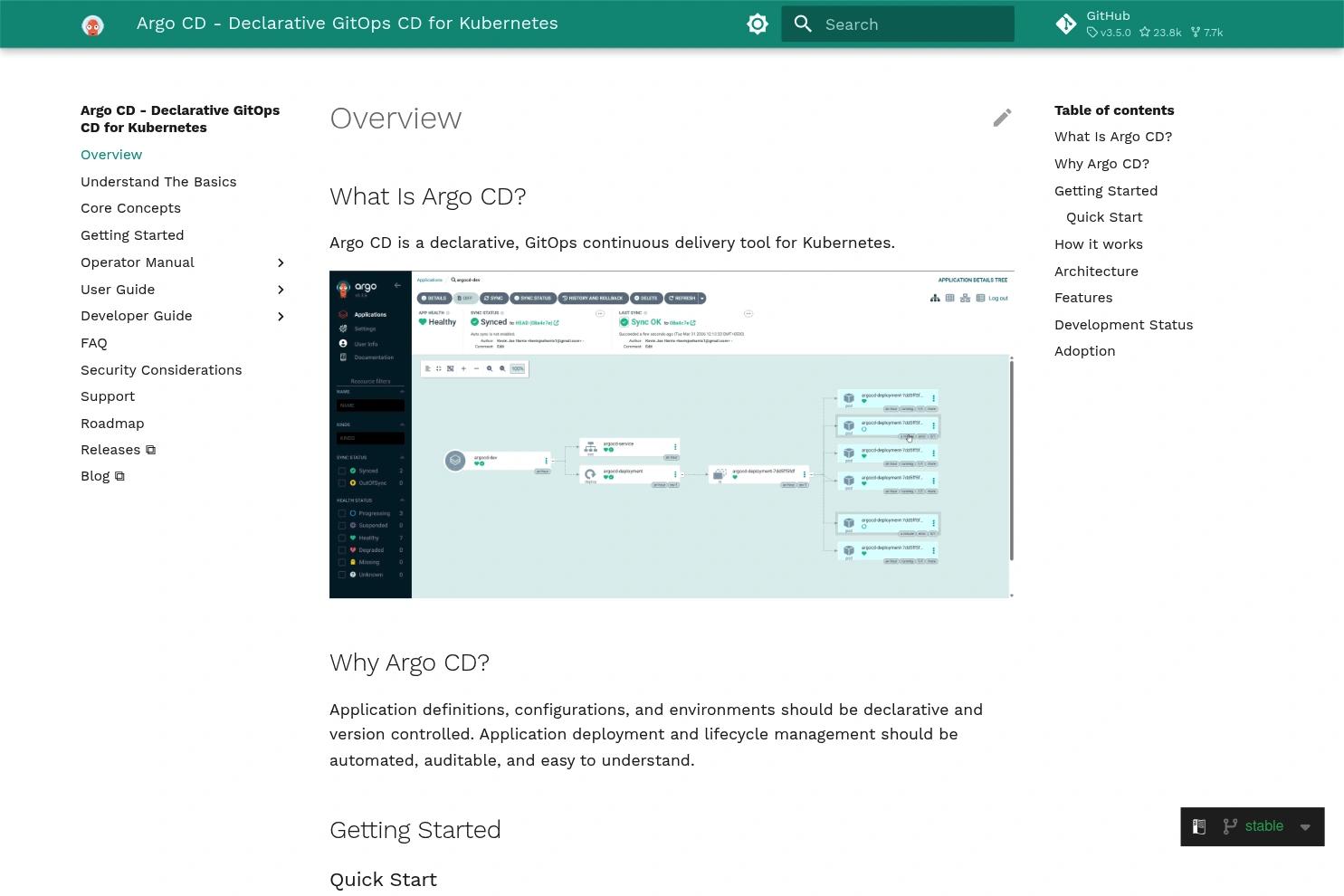Open the GitHub repository link
This screenshot has height=896, width=1344.
tap(1139, 24)
